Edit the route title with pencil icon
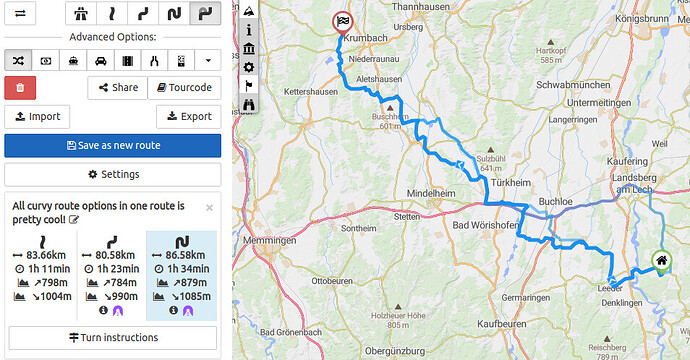Viewport: 690px width, 360px height. pos(74,220)
